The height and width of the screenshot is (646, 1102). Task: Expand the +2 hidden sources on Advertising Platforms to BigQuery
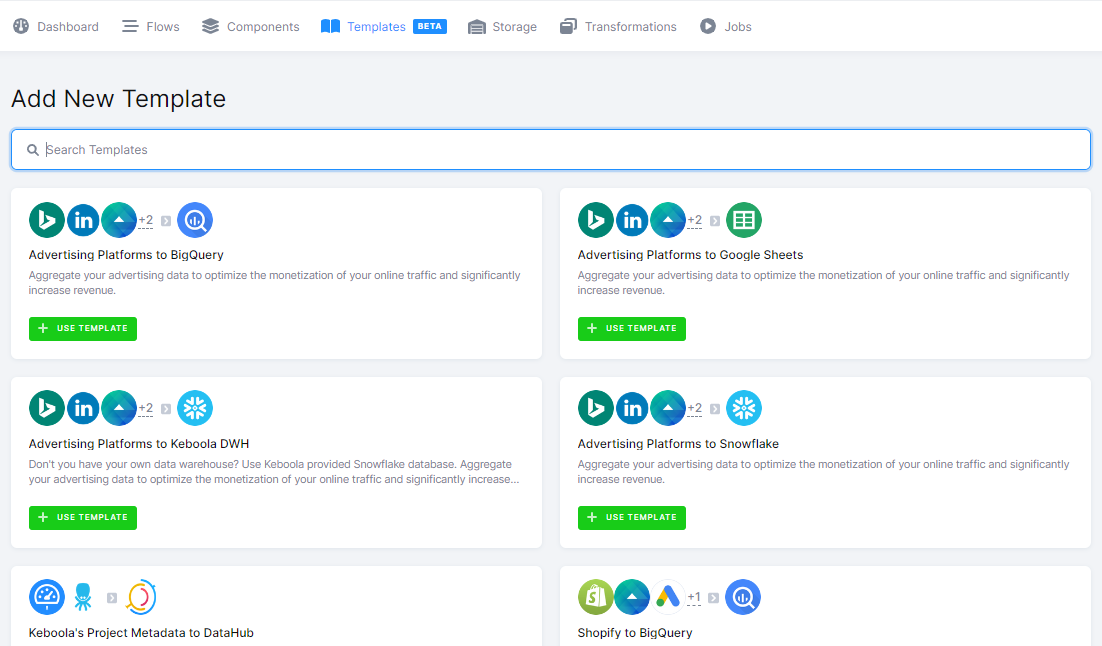point(146,219)
